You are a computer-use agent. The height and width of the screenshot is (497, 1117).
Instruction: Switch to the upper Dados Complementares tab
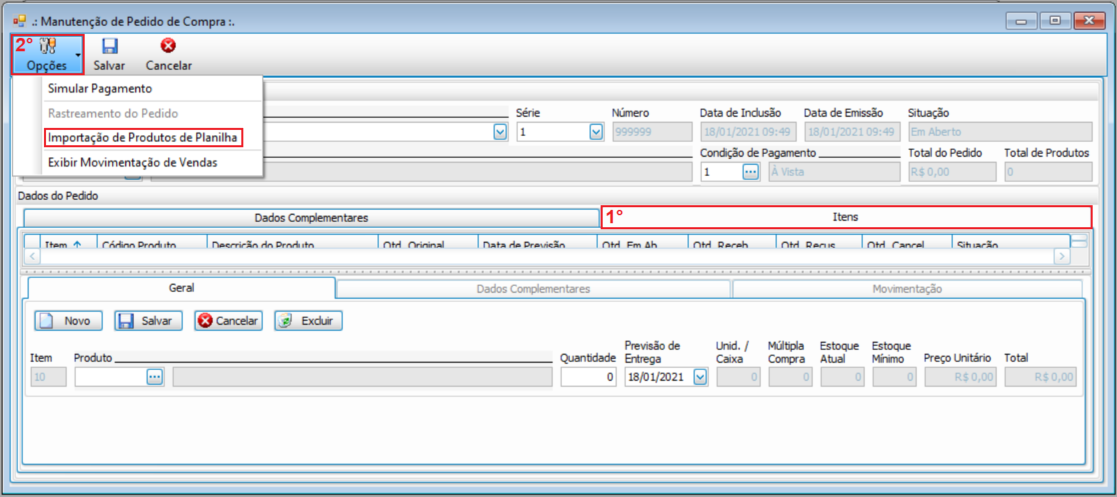click(x=311, y=217)
